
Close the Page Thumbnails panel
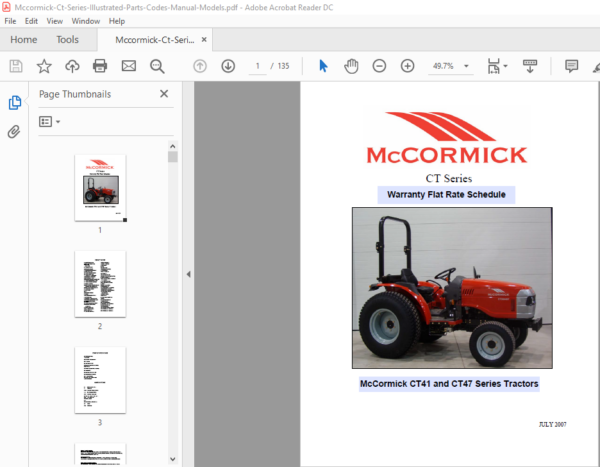pos(164,94)
